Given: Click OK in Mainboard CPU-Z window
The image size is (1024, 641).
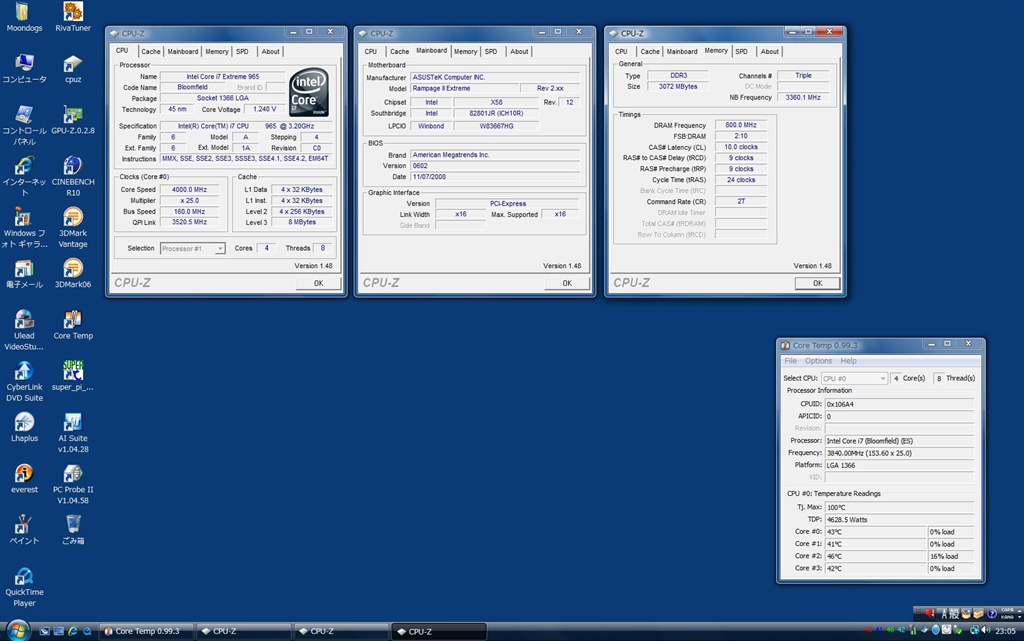Looking at the screenshot, I should tap(567, 283).
